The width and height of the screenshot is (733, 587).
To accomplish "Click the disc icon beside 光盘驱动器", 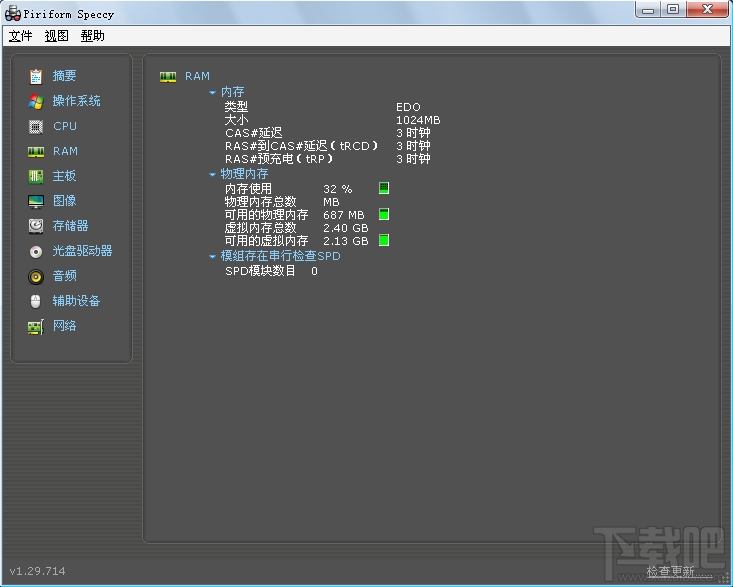I will [x=36, y=252].
